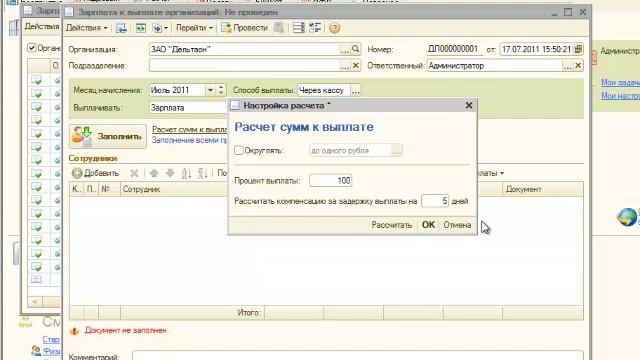Click the document movements list icon
The image size is (640, 360).
(299, 28)
